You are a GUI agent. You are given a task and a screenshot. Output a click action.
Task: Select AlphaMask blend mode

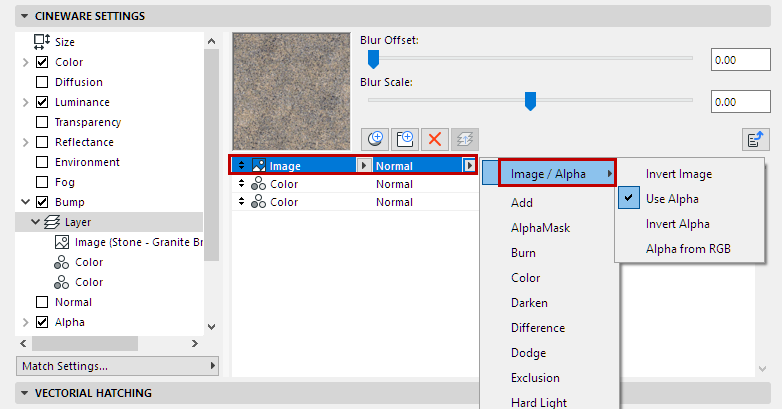coord(540,228)
